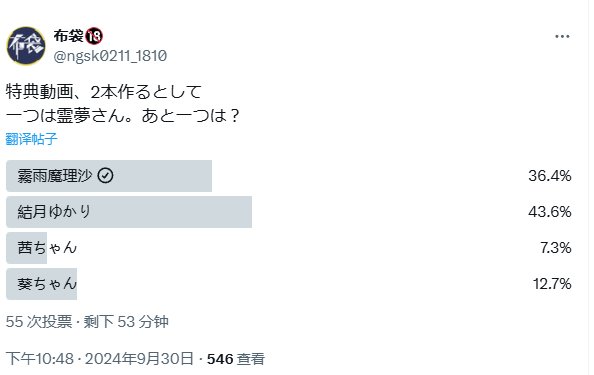Click the 546 查看 view count

236,359
